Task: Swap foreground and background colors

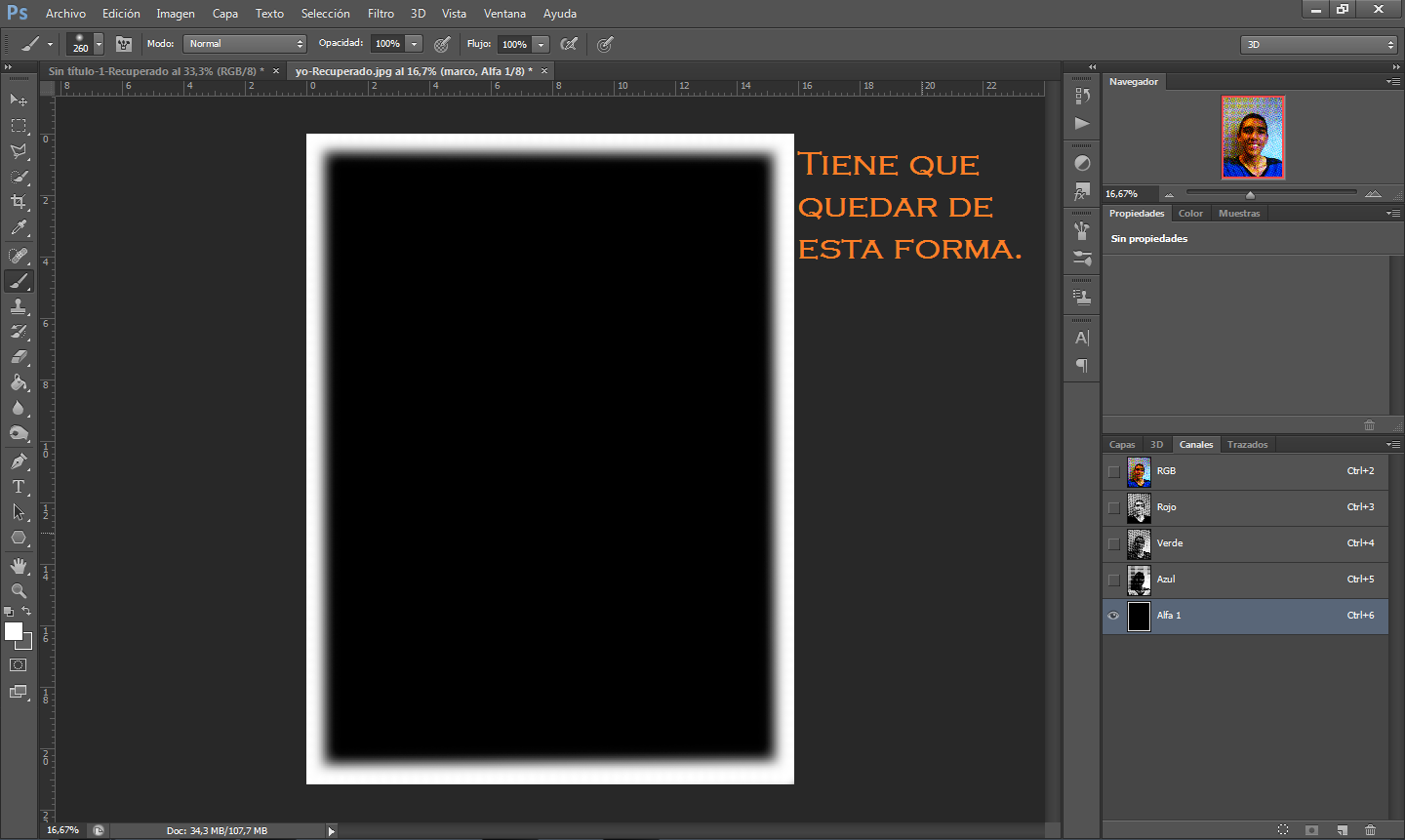Action: coord(26,612)
